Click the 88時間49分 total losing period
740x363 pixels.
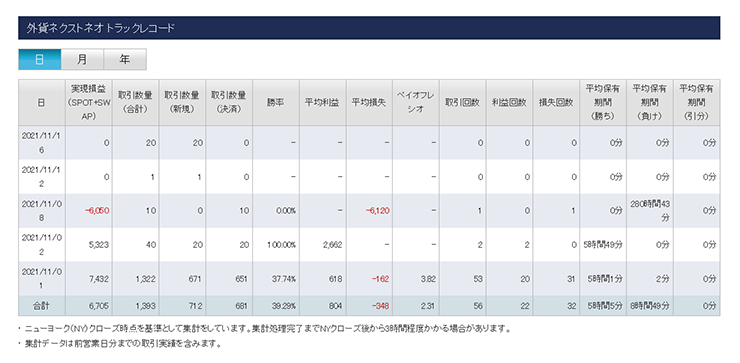[x=650, y=306]
